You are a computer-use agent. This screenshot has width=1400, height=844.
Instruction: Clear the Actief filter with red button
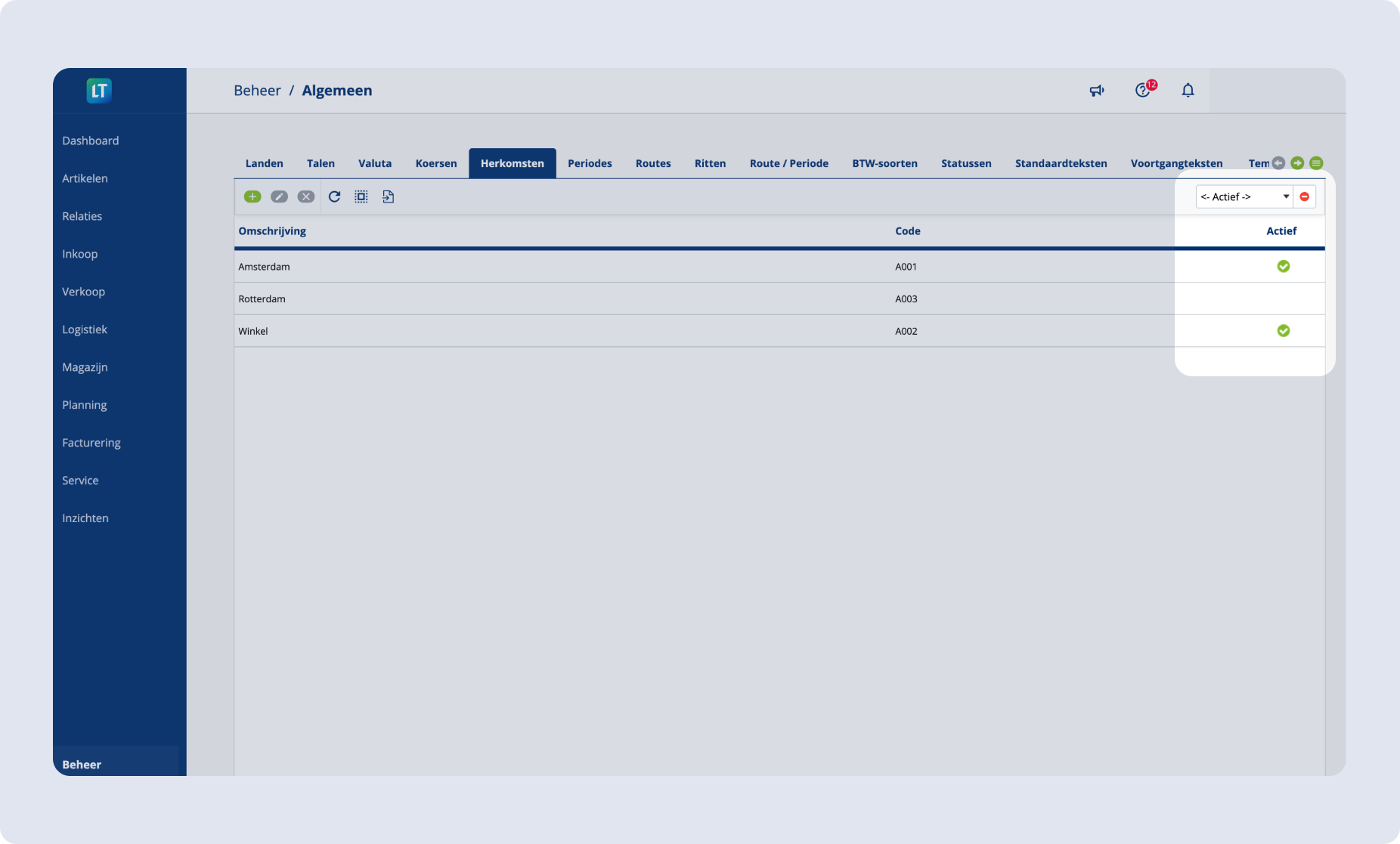pyautogui.click(x=1304, y=196)
